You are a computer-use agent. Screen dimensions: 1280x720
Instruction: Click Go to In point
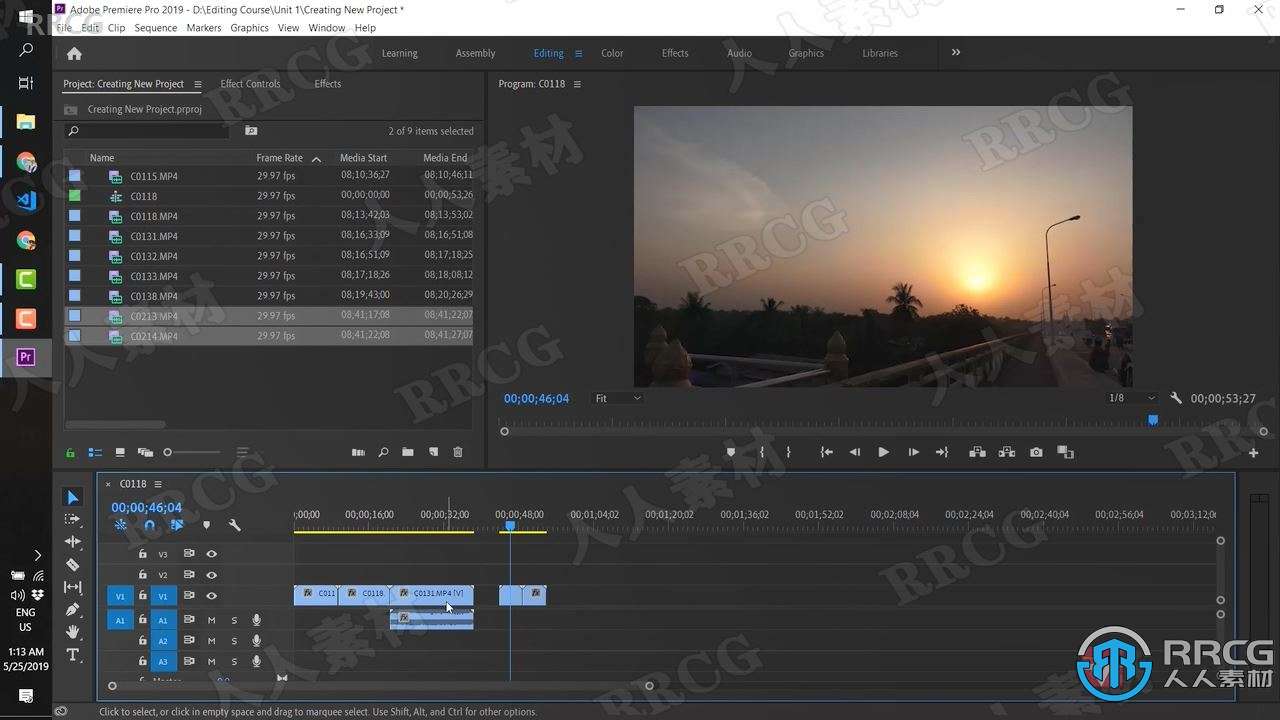click(x=826, y=452)
